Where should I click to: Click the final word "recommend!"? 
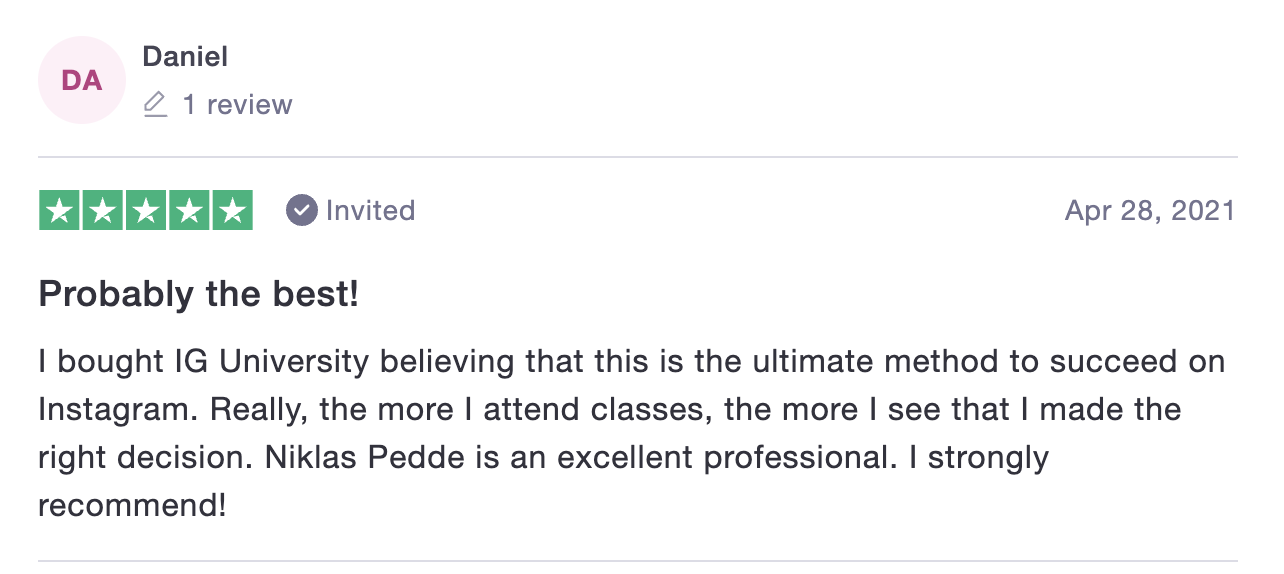pyautogui.click(x=132, y=506)
